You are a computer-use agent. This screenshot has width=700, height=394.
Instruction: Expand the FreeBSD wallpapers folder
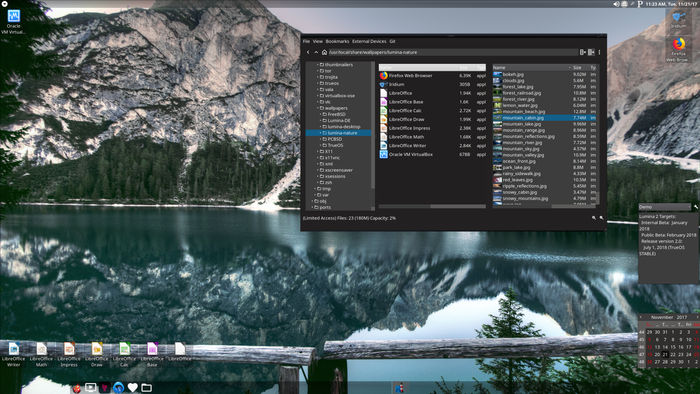pyautogui.click(x=320, y=114)
